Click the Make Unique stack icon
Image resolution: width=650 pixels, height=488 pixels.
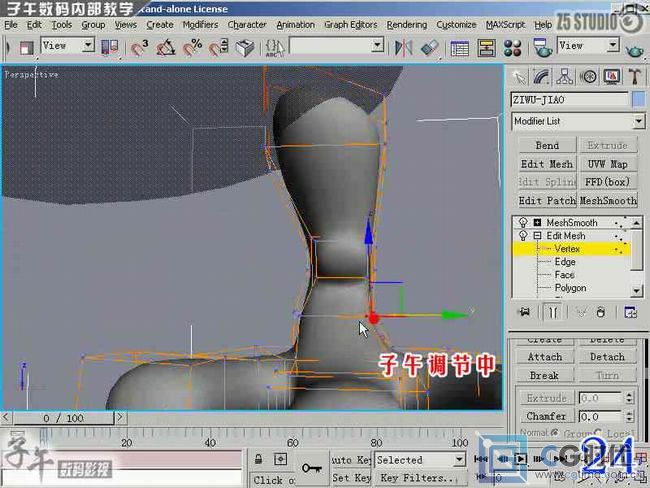[581, 312]
